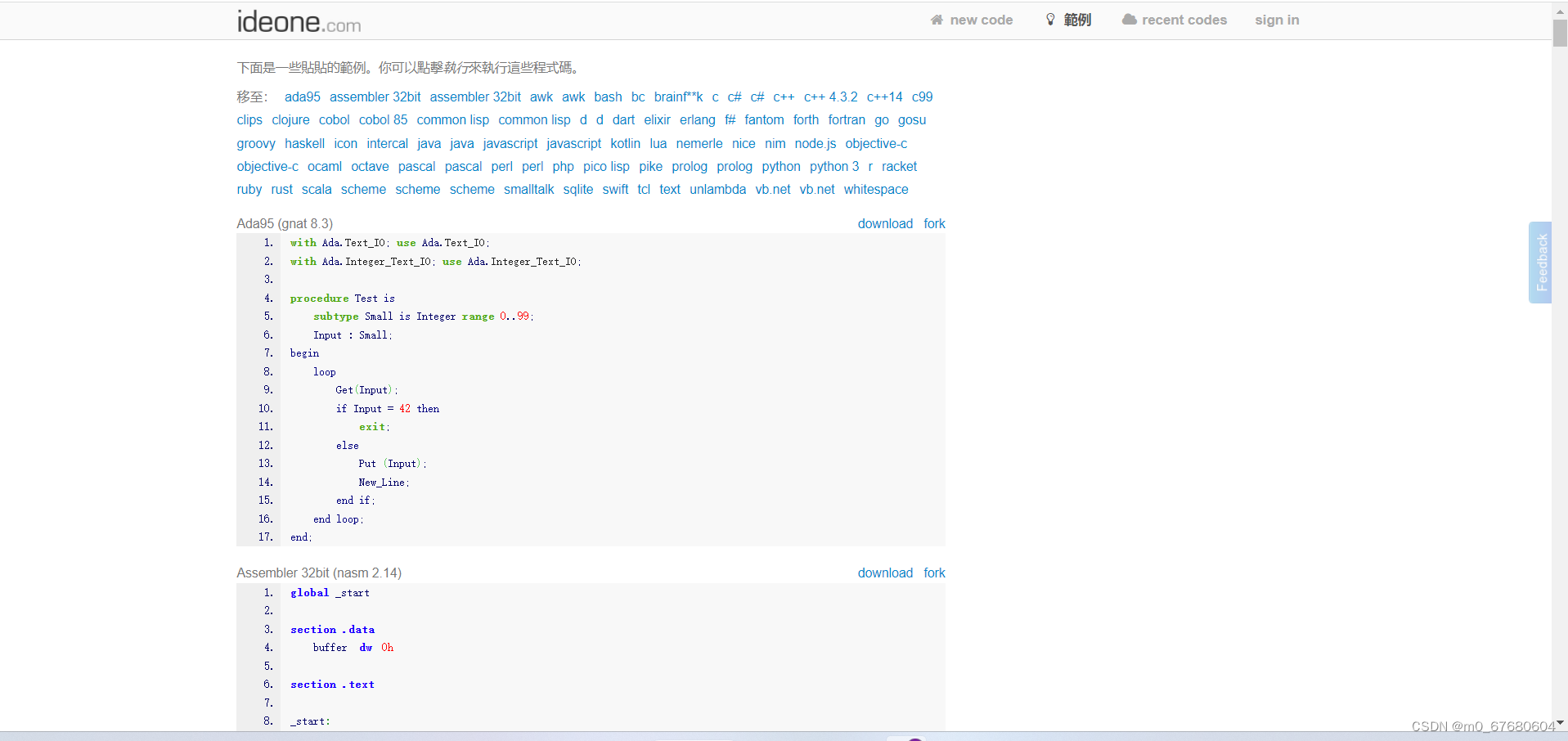Jump to the nim sample
Viewport: 1568px width, 741px height.
[x=775, y=143]
